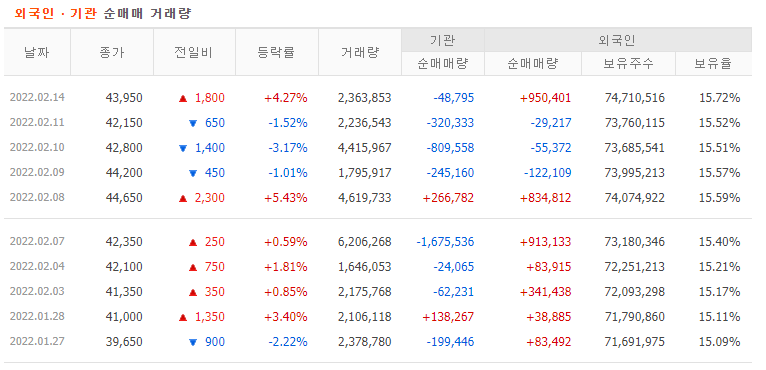Click the blue down arrow beside 1,400
The height and width of the screenshot is (370, 766).
pyautogui.click(x=183, y=148)
